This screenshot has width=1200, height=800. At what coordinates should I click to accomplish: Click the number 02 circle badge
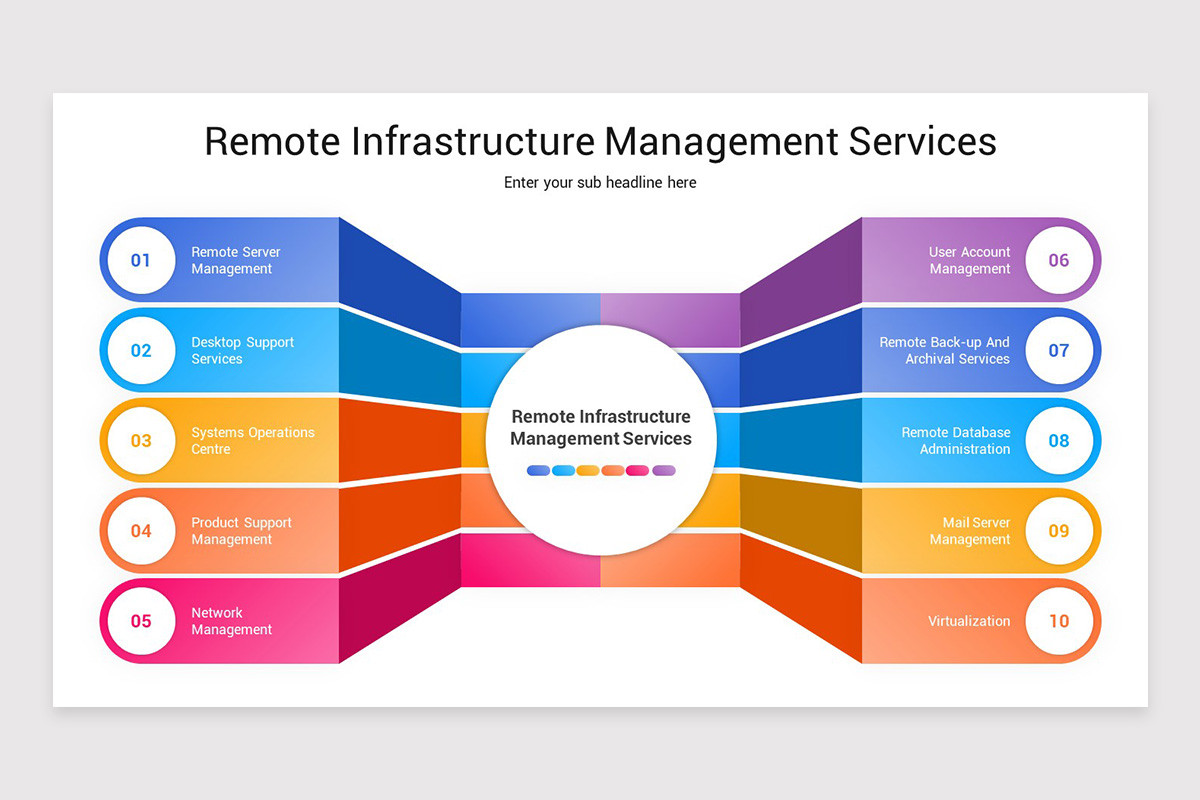pos(140,350)
